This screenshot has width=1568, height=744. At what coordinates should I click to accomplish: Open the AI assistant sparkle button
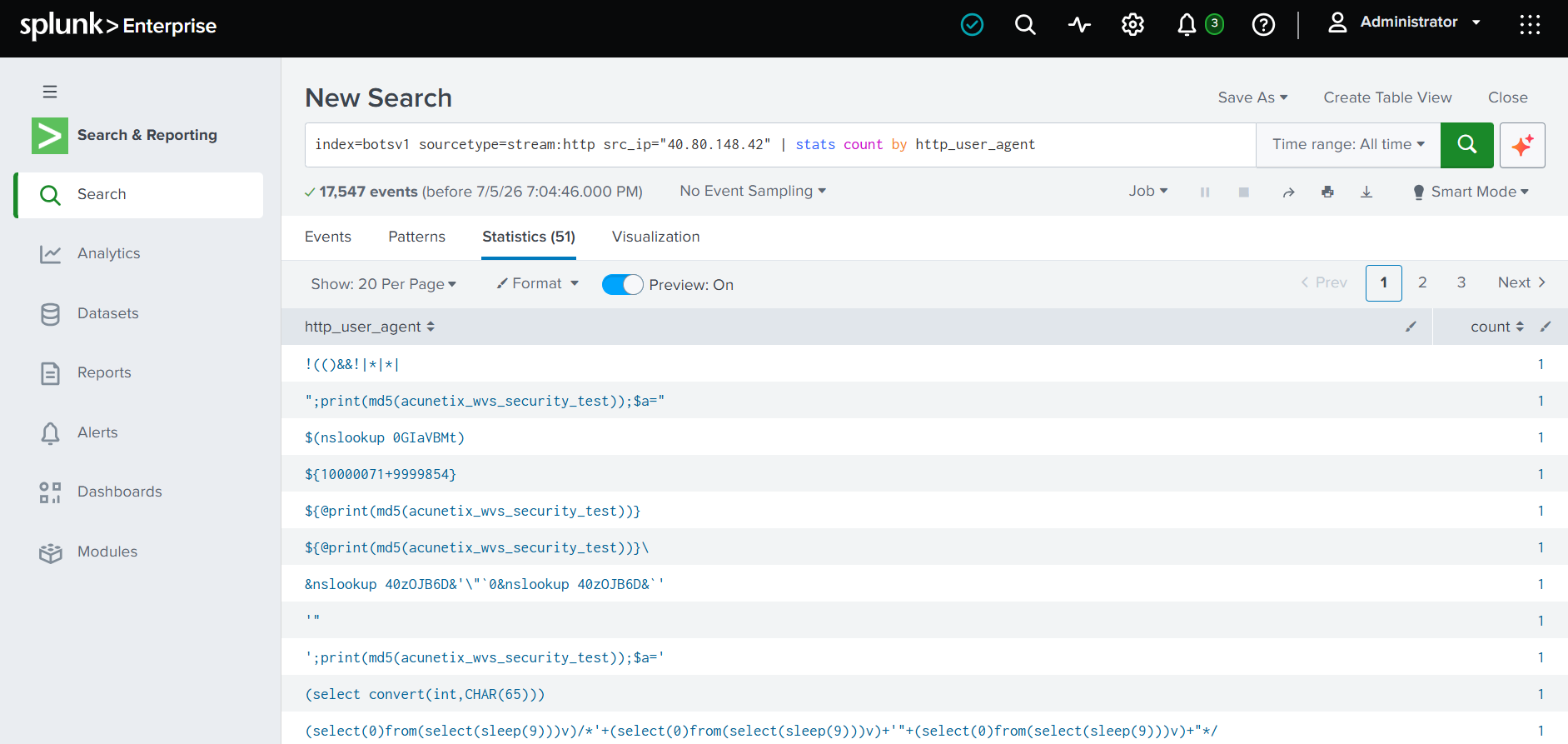click(x=1522, y=145)
